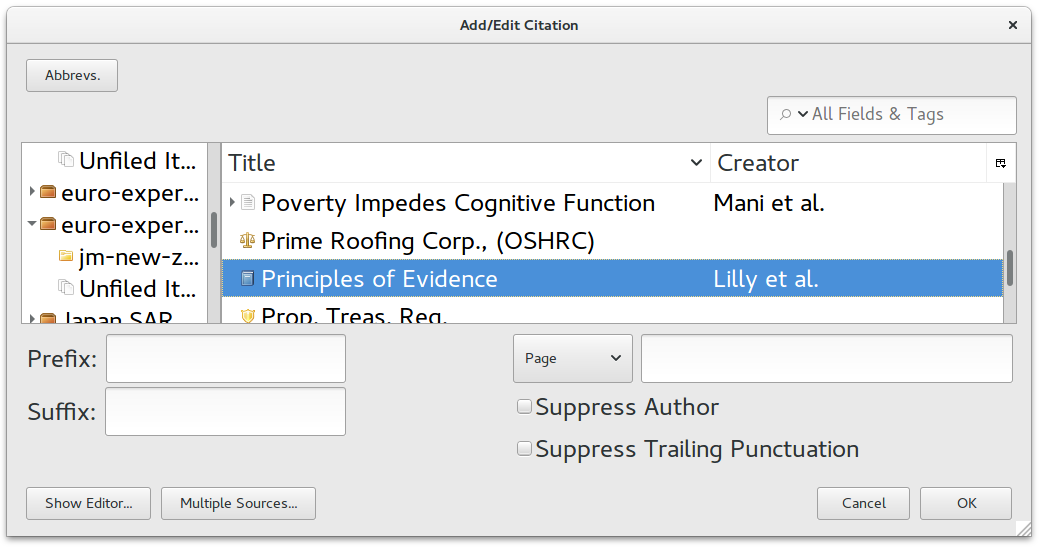Click the search magnifier icon
1039x550 pixels.
[x=785, y=115]
